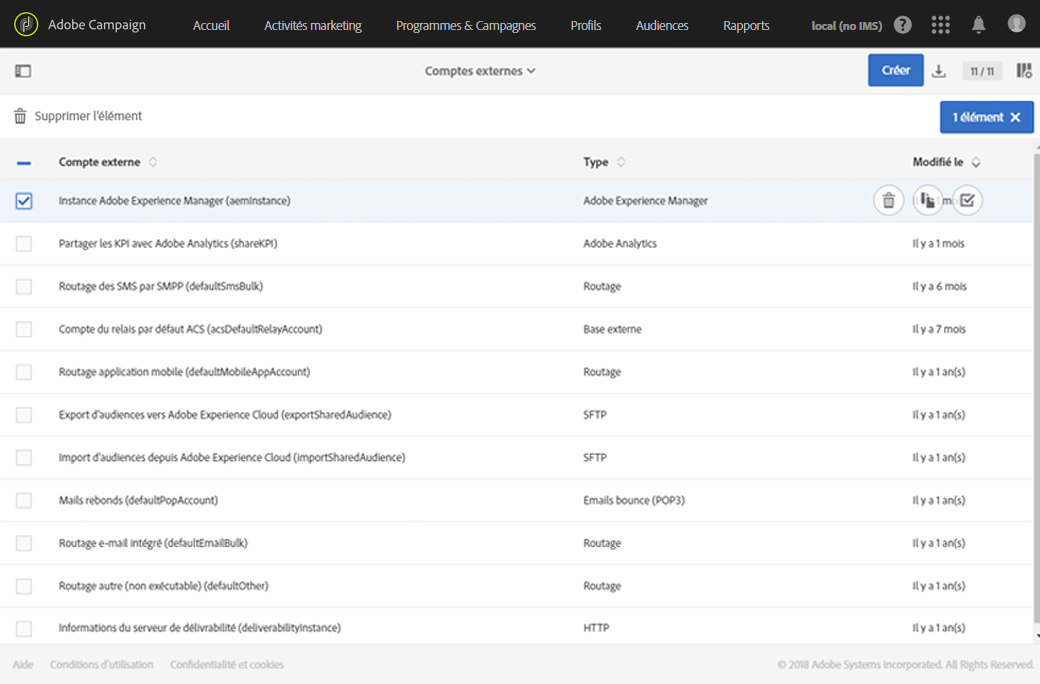Expand the Comptes externes dropdown
The width and height of the screenshot is (1040, 684).
click(x=480, y=71)
